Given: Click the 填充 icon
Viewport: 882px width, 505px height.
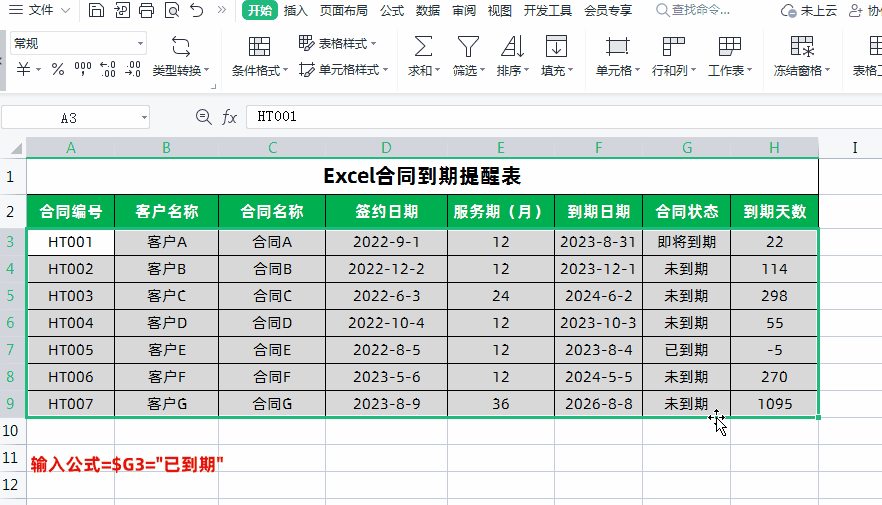Looking at the screenshot, I should tap(556, 47).
